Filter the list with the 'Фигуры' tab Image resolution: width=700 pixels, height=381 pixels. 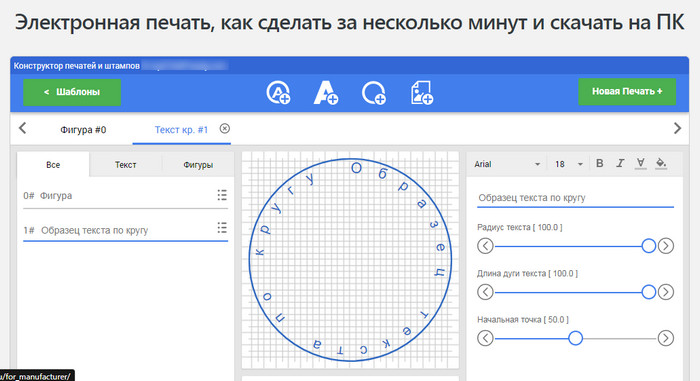coord(198,164)
